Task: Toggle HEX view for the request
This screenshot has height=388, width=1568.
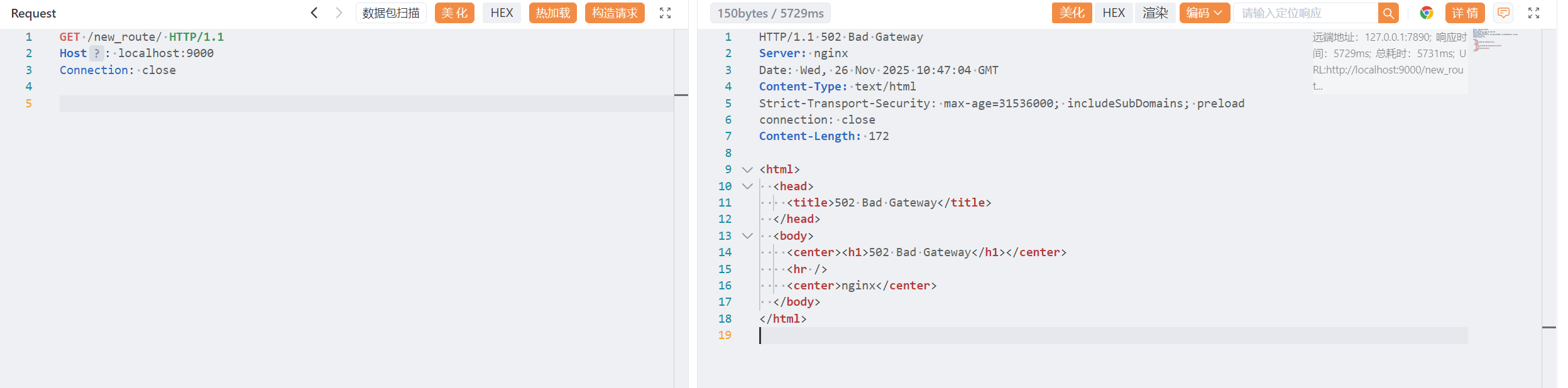Action: tap(502, 13)
